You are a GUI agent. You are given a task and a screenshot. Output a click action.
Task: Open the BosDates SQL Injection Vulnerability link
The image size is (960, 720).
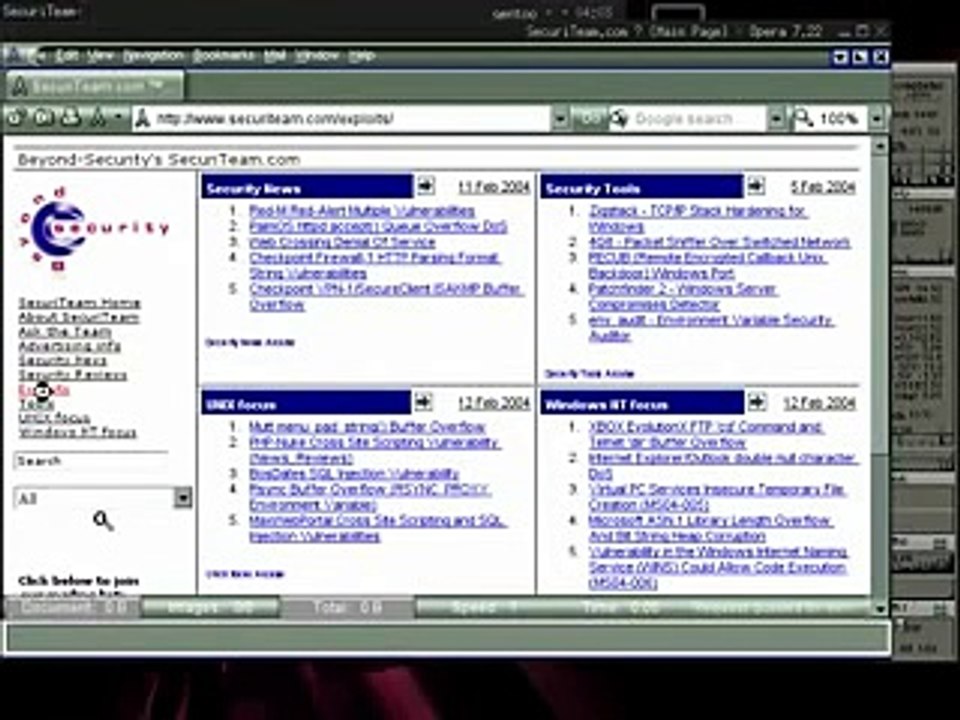354,474
